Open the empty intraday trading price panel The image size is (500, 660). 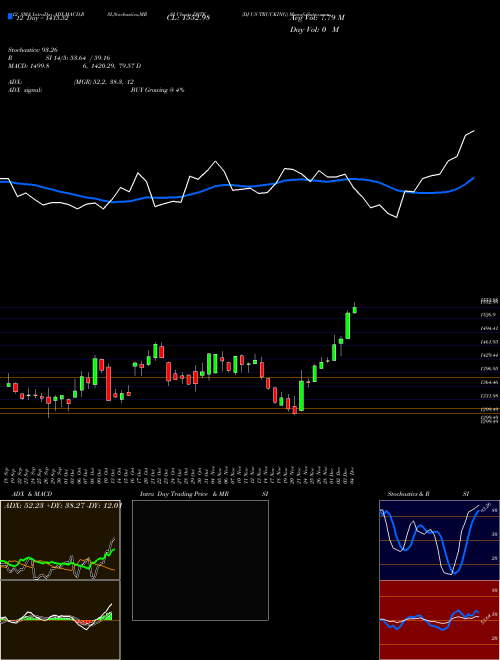pyautogui.click(x=200, y=560)
